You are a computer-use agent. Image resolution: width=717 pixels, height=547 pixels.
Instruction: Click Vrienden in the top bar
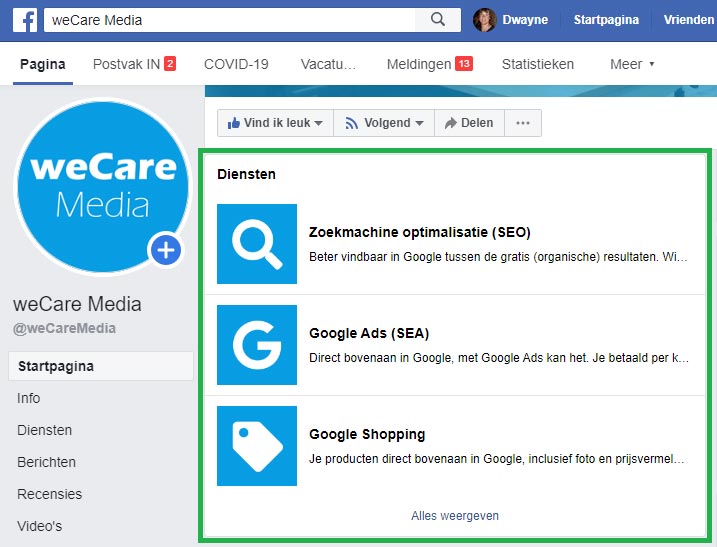point(689,20)
